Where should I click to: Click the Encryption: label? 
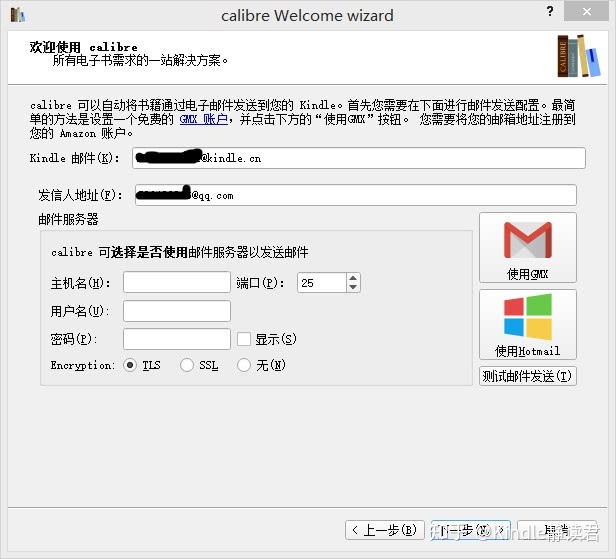(x=82, y=365)
